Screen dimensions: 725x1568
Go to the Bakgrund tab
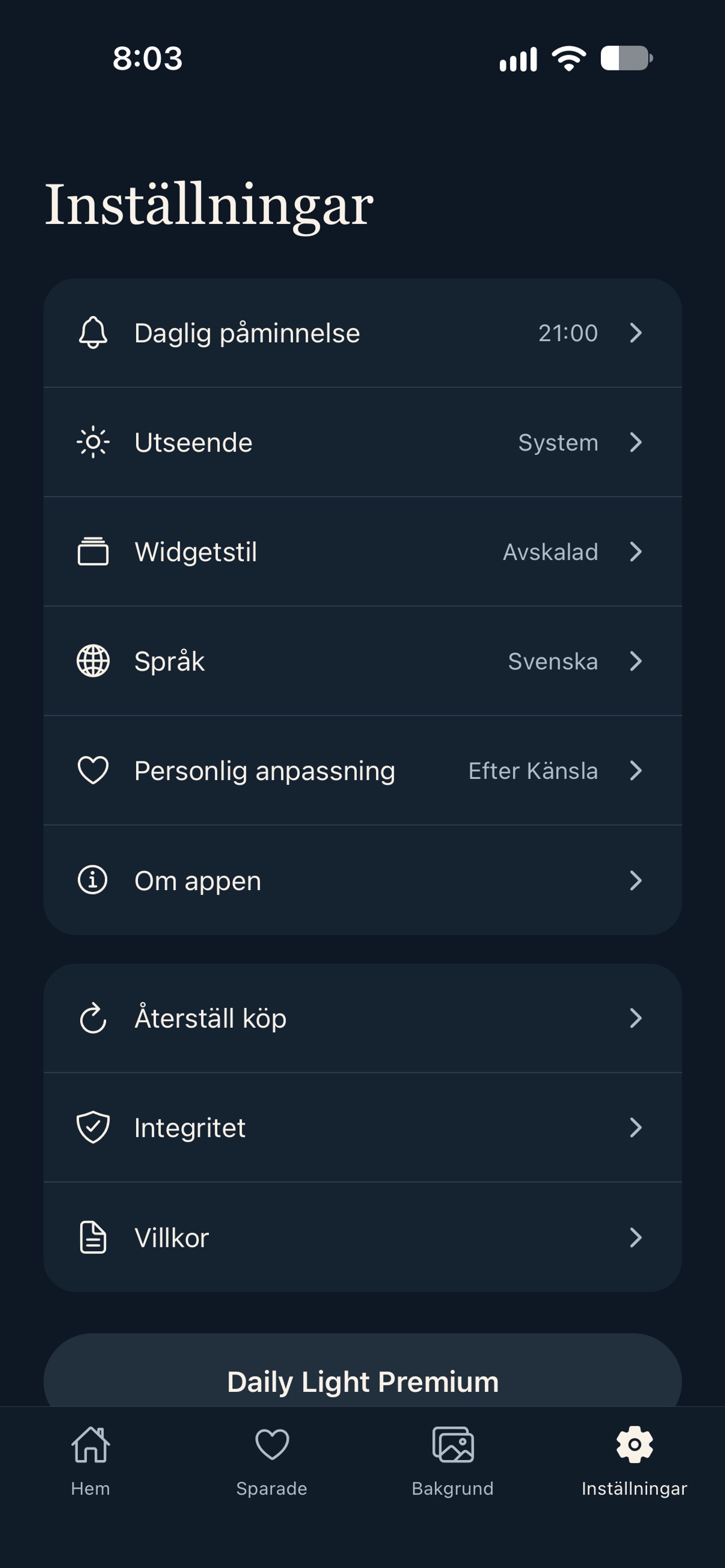(x=453, y=1462)
